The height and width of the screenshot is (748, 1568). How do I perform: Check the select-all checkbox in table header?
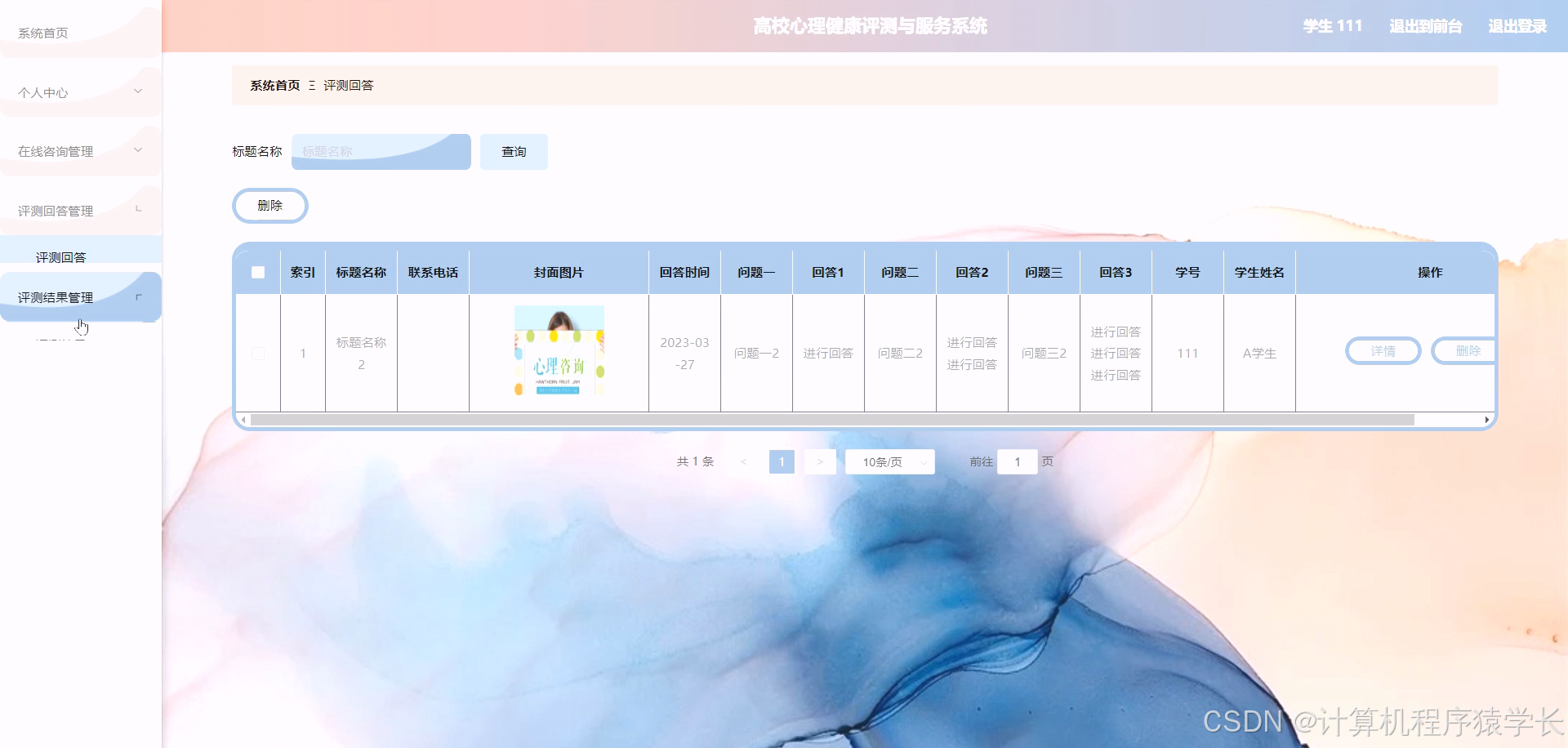[x=258, y=272]
